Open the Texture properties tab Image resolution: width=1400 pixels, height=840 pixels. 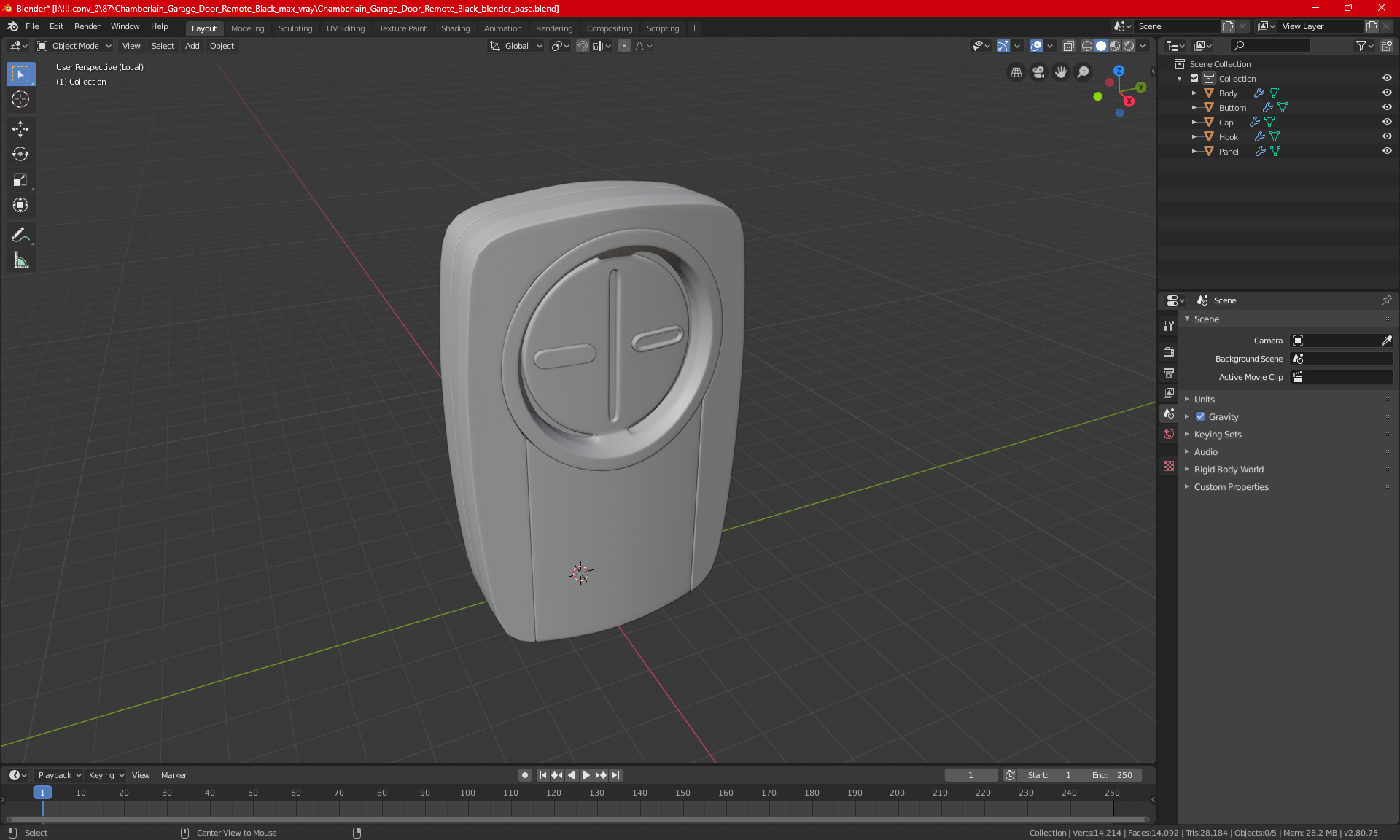pyautogui.click(x=1169, y=466)
